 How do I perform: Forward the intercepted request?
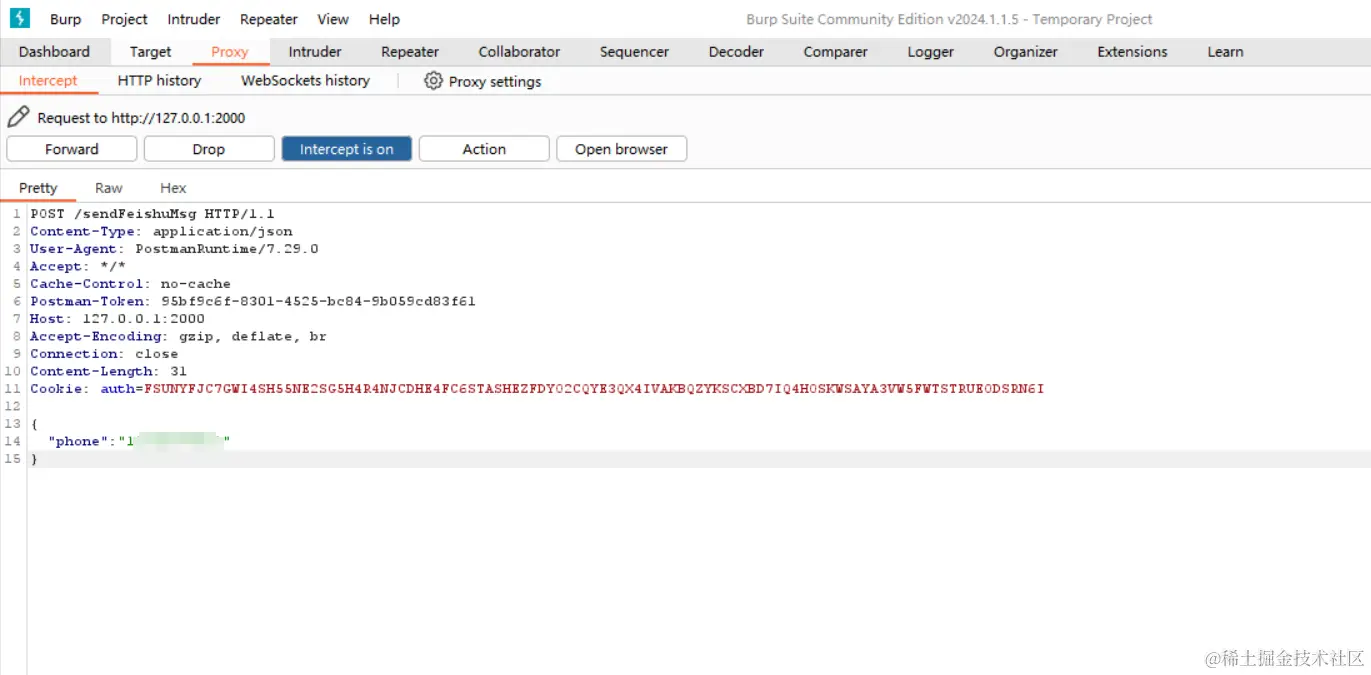point(72,149)
